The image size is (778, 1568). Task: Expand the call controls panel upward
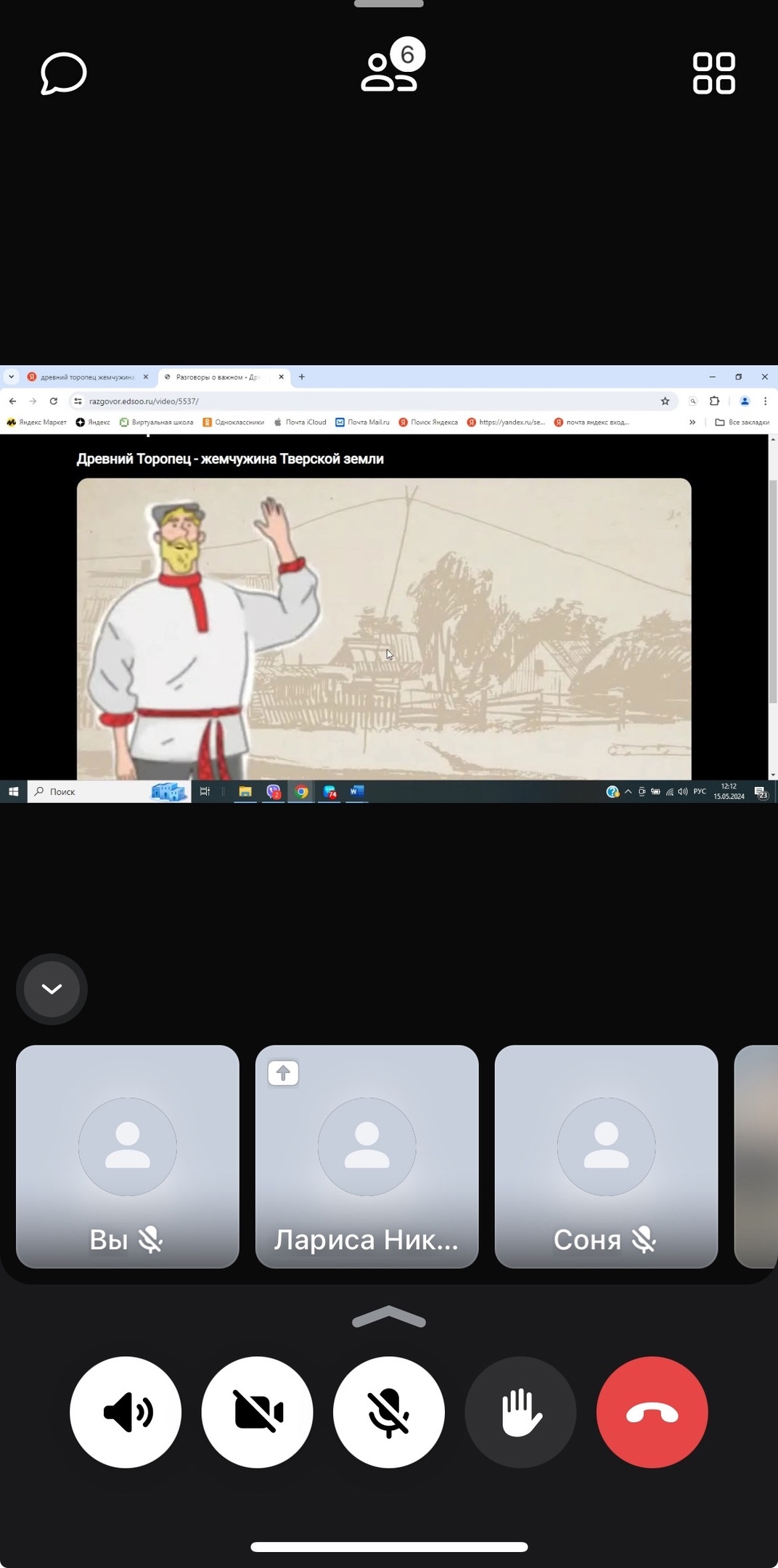[x=389, y=1317]
